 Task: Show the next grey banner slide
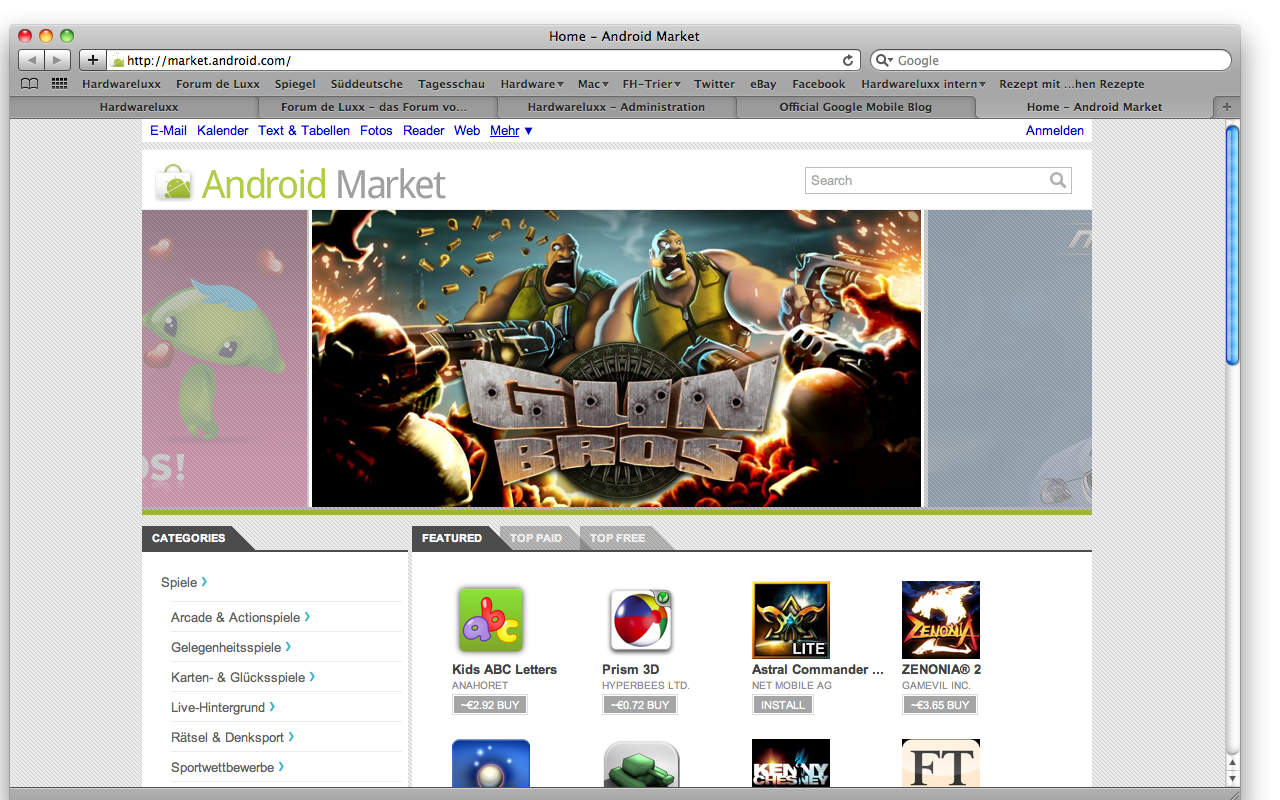[1009, 358]
